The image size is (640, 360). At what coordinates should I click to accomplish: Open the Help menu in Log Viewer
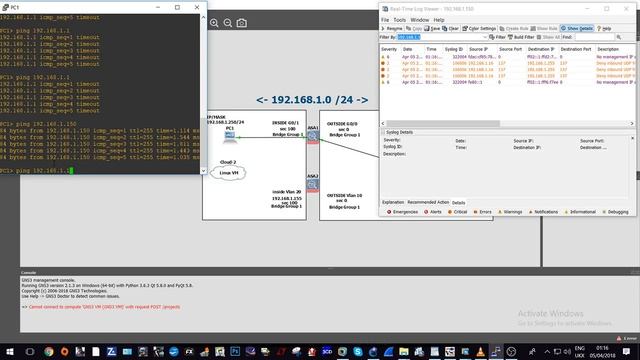pos(439,20)
